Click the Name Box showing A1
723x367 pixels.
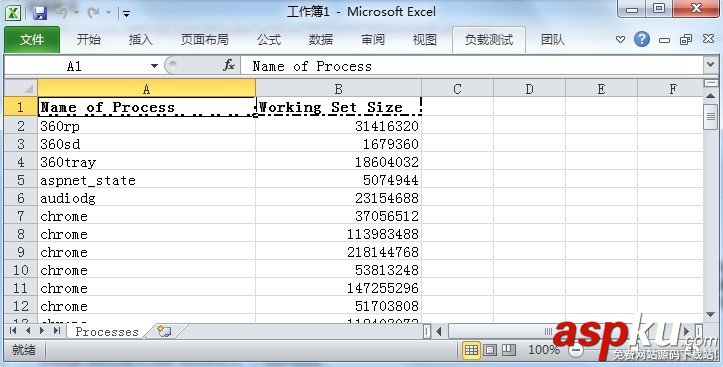click(76, 66)
